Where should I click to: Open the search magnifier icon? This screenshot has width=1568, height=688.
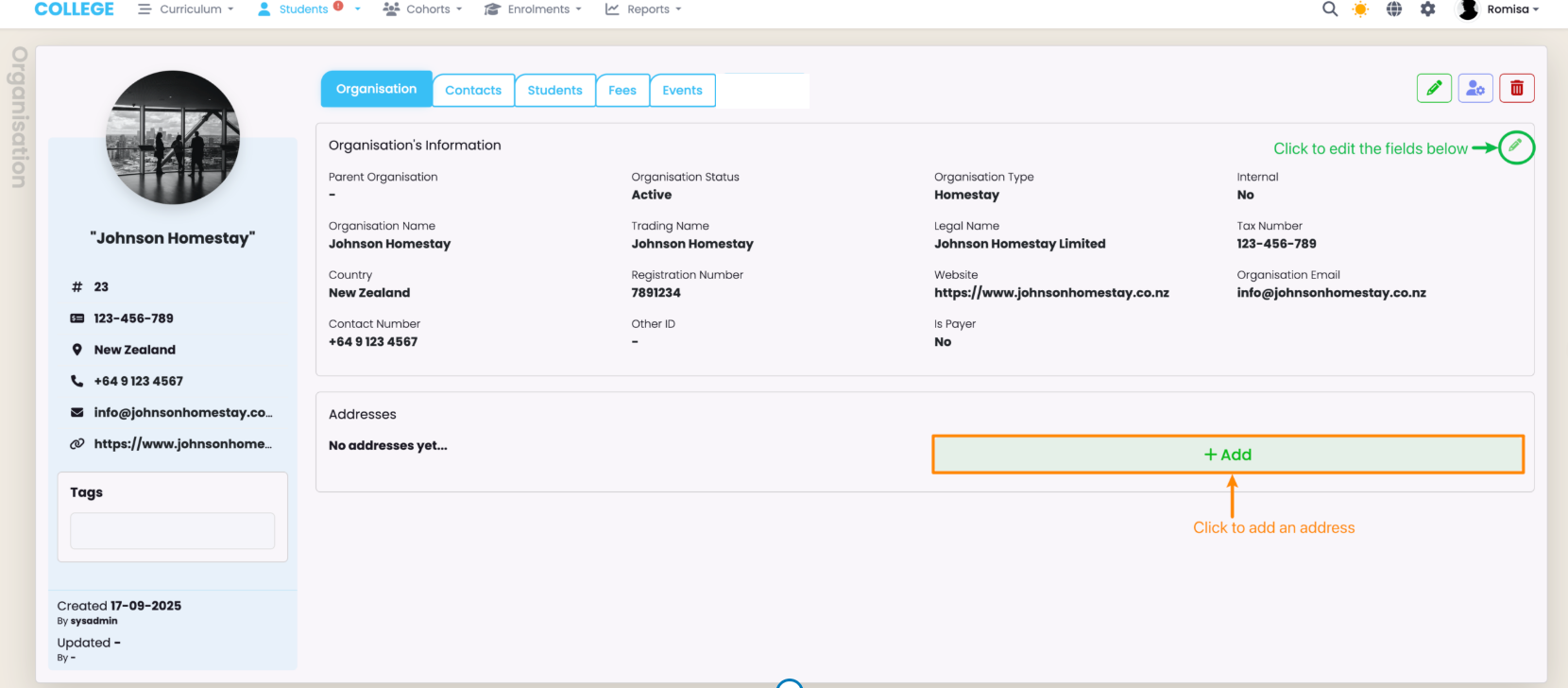1330,9
